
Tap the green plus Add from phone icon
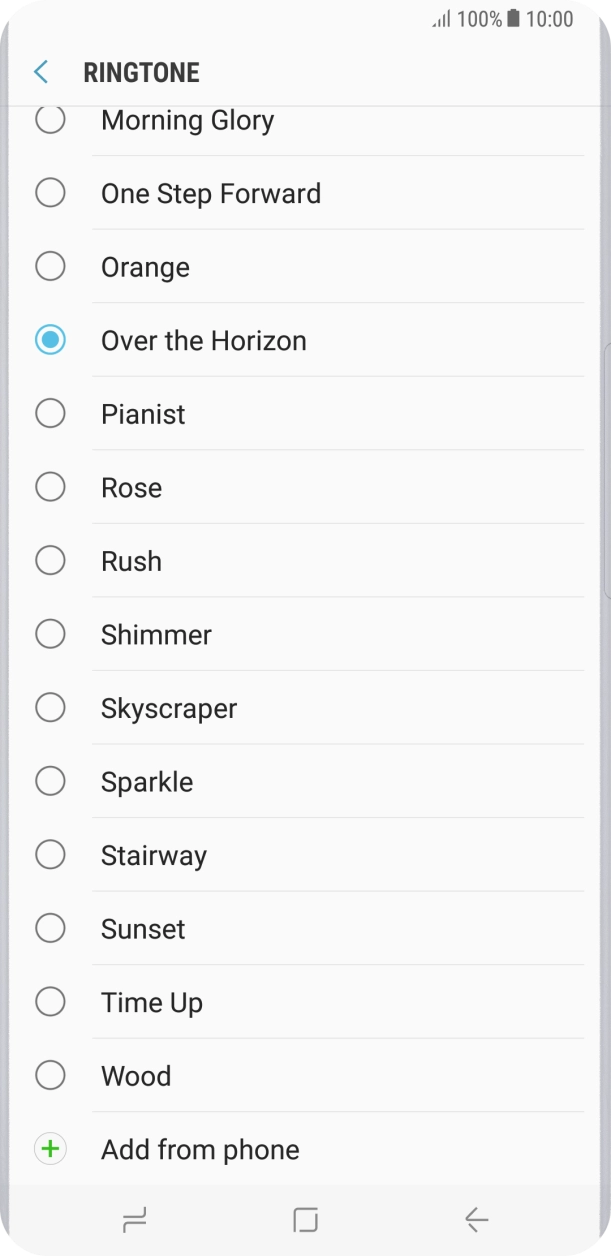coord(50,1149)
